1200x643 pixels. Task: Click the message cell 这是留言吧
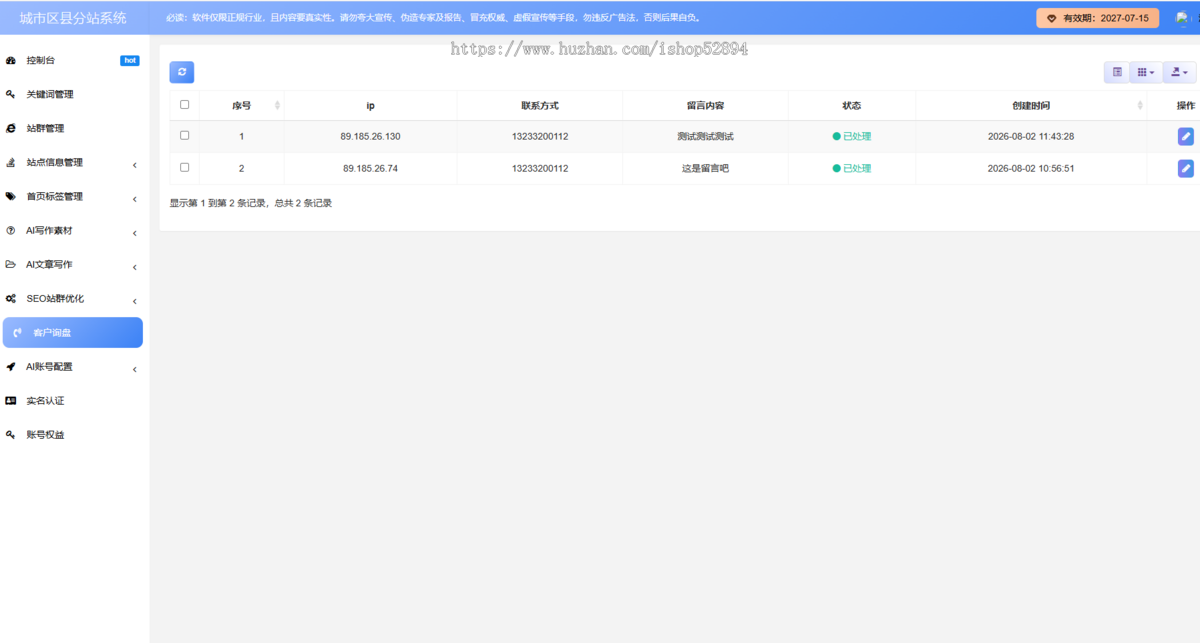705,168
